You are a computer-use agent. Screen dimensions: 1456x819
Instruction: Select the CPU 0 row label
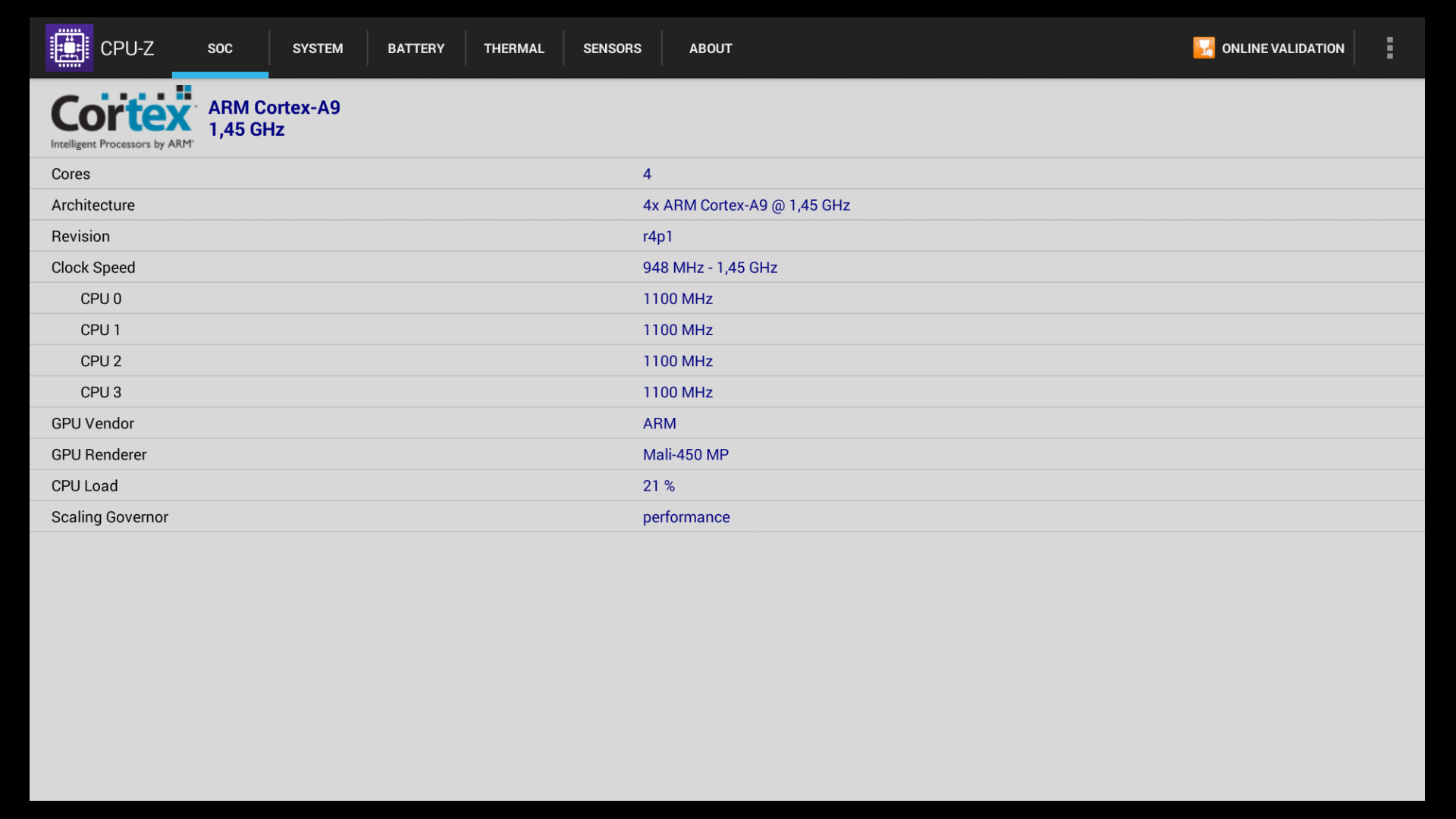[101, 299]
